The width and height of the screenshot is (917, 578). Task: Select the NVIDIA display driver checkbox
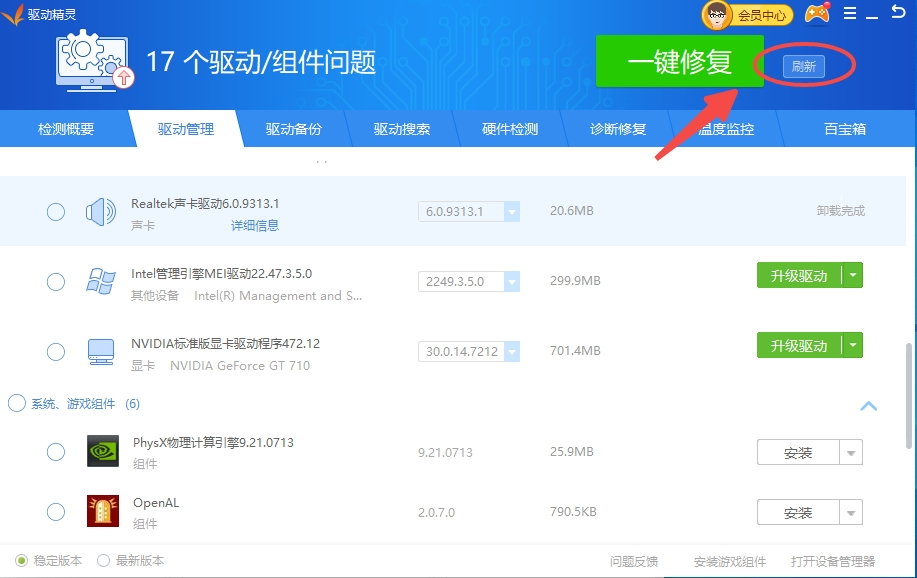(56, 352)
